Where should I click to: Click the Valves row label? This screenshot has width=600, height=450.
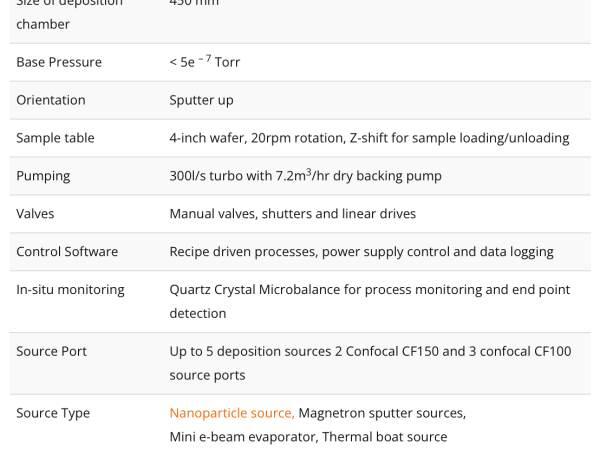(35, 214)
